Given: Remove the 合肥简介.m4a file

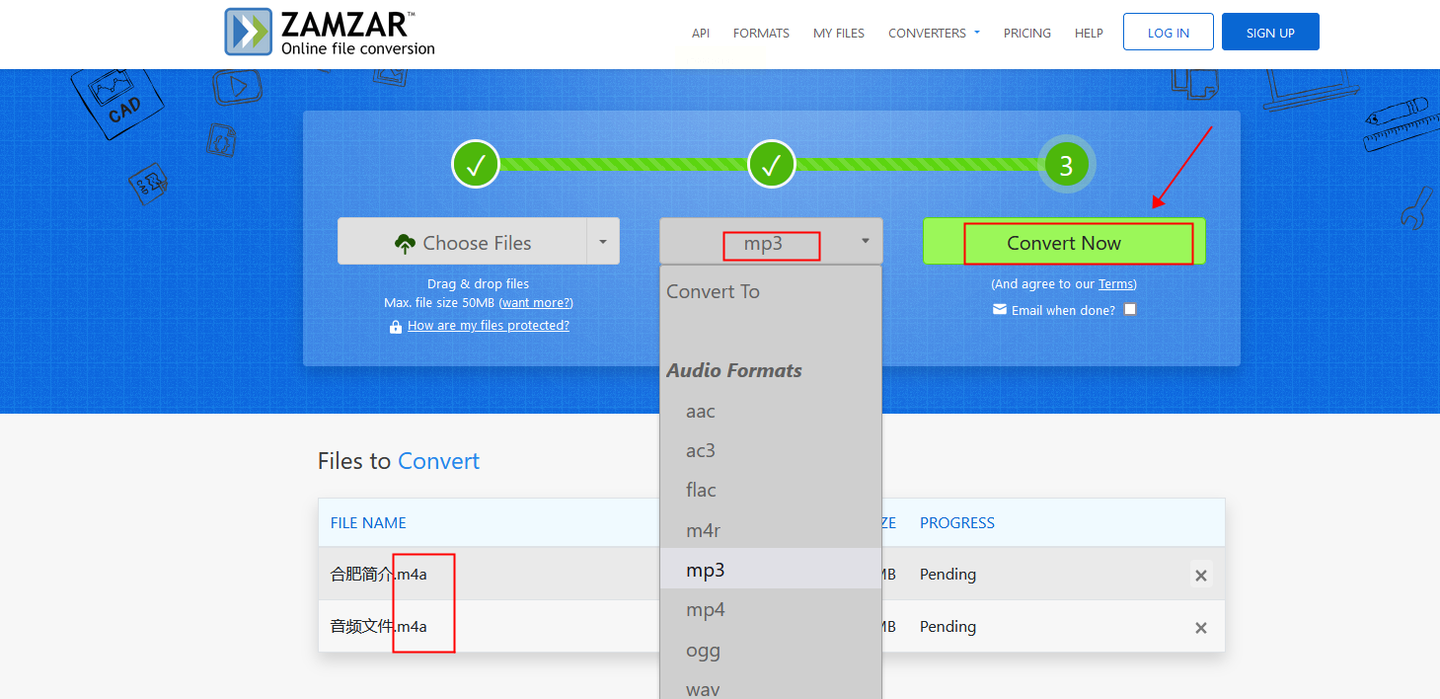Looking at the screenshot, I should point(1201,575).
